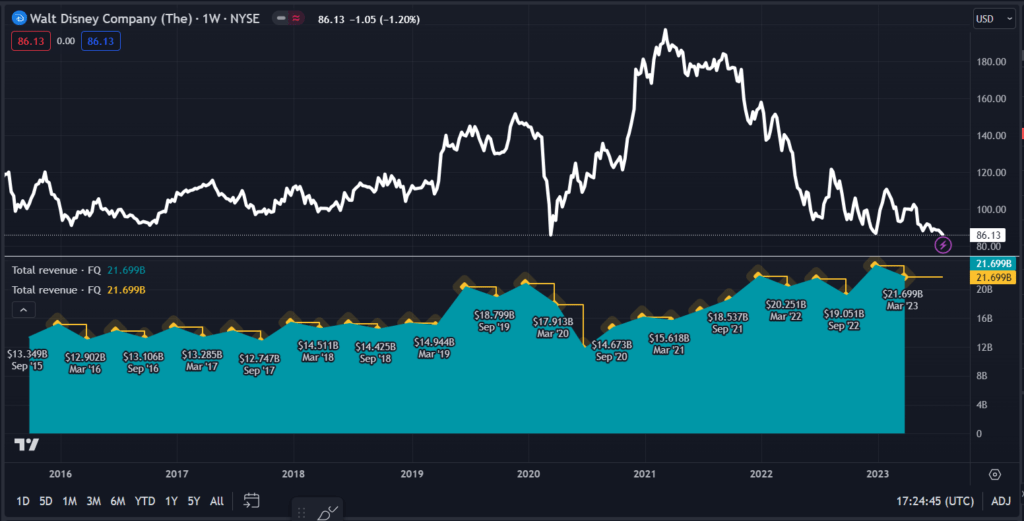Click the $14.511B Mar '18 data label
The width and height of the screenshot is (1024, 521).
318,351
